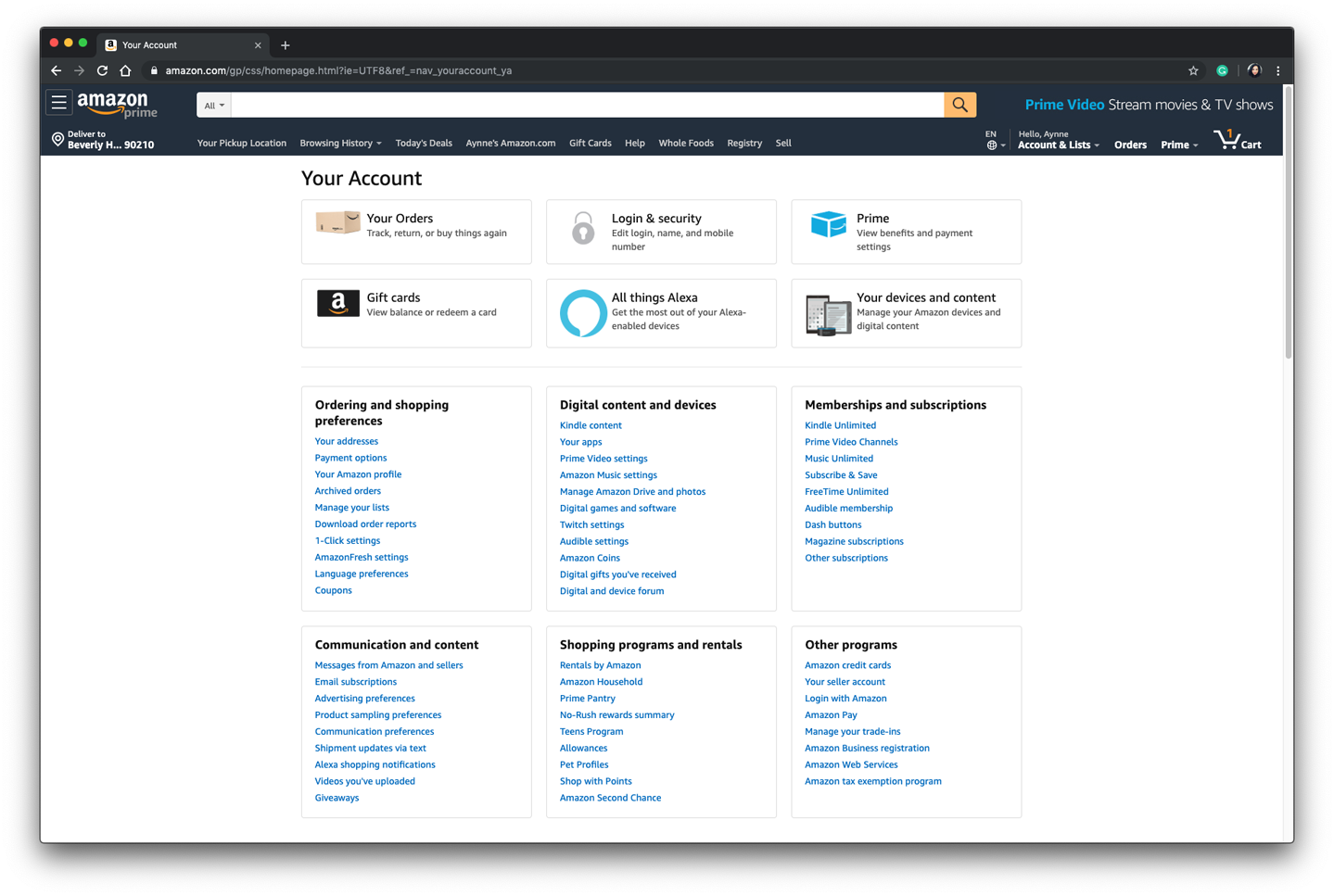The width and height of the screenshot is (1334, 896).
Task: Open Aynne's Amazon.com nav link
Action: click(511, 143)
